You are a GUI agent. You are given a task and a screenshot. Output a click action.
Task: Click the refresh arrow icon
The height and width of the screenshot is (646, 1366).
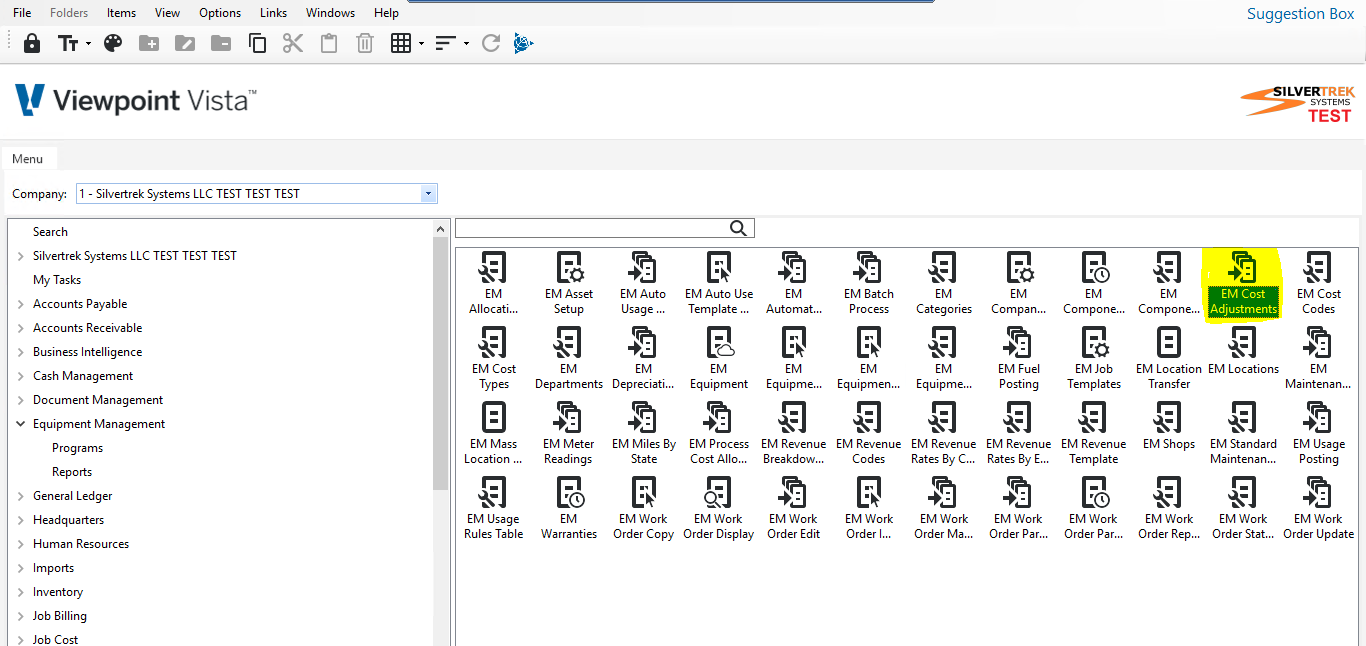point(491,43)
